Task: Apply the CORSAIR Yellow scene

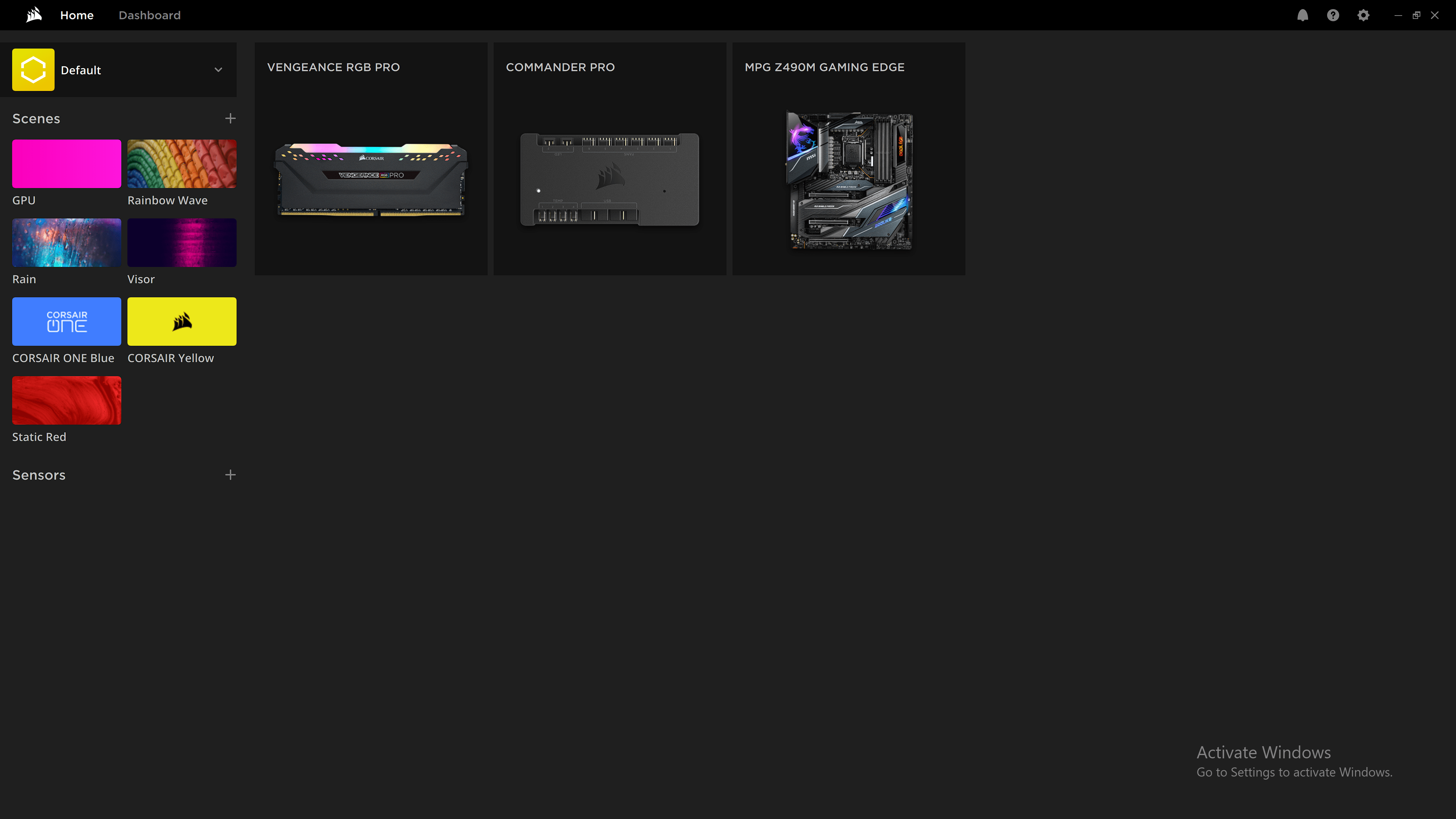Action: pyautogui.click(x=182, y=321)
